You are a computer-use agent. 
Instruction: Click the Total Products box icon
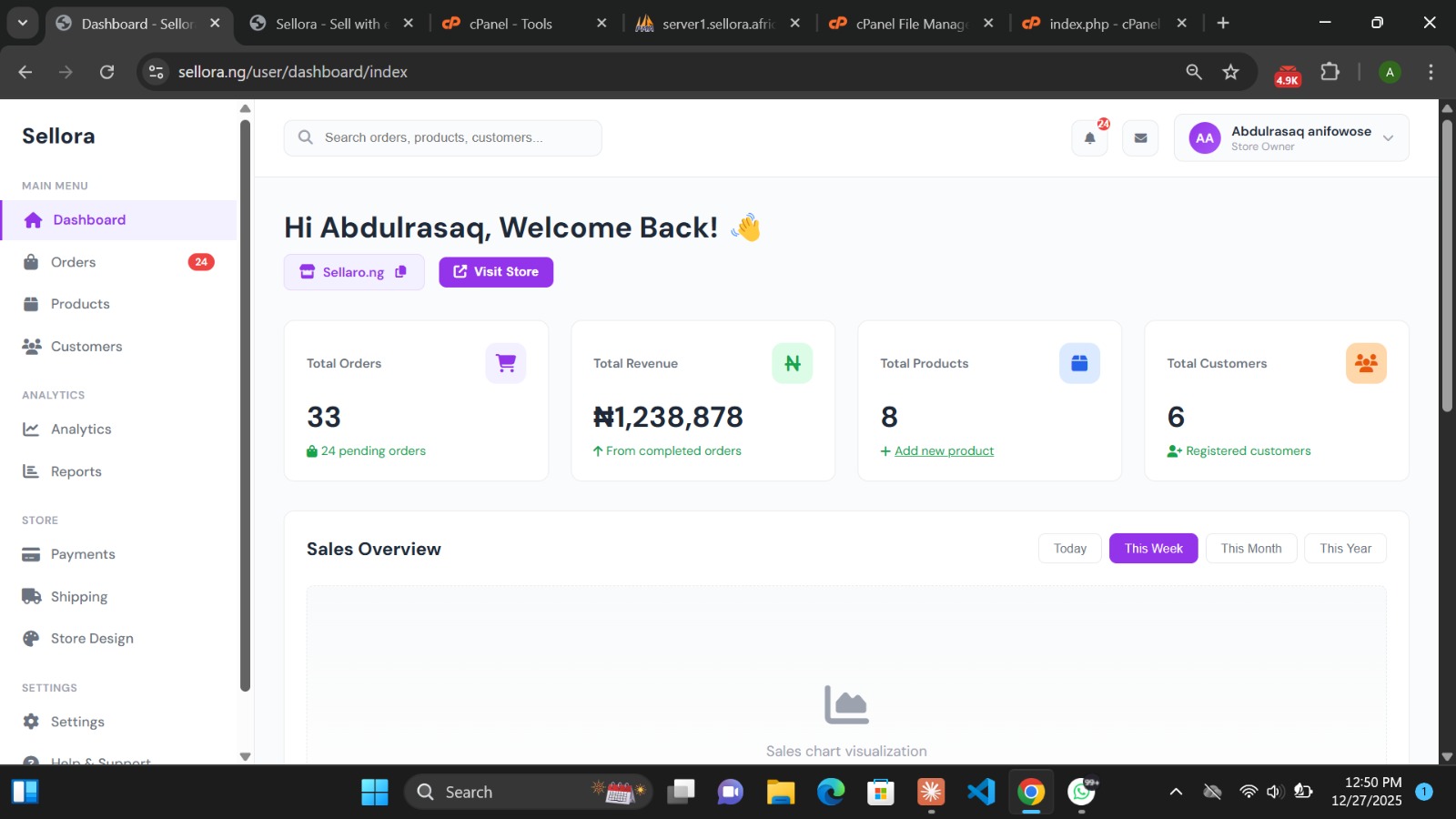click(1079, 363)
